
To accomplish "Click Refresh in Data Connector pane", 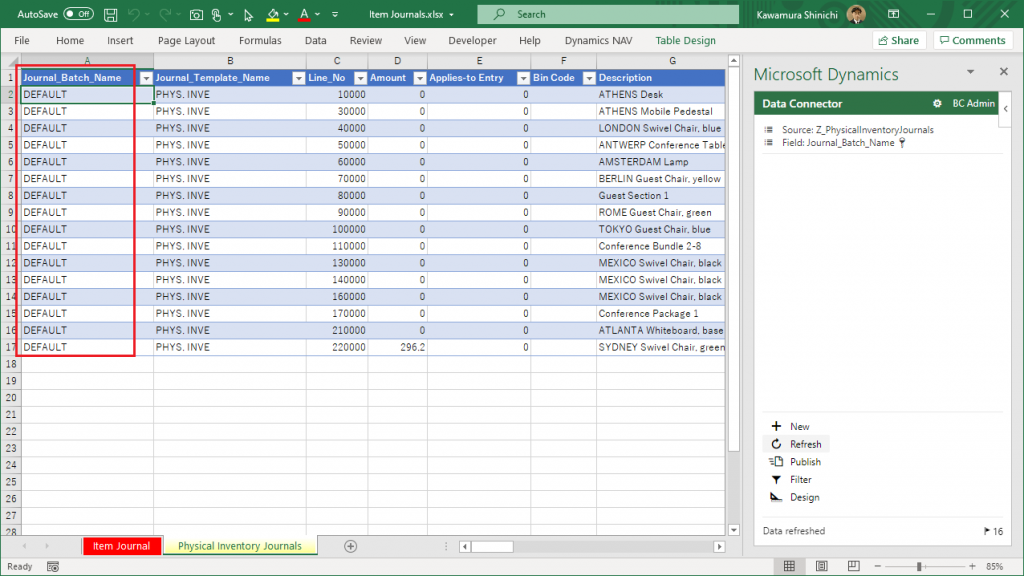I will coord(796,444).
